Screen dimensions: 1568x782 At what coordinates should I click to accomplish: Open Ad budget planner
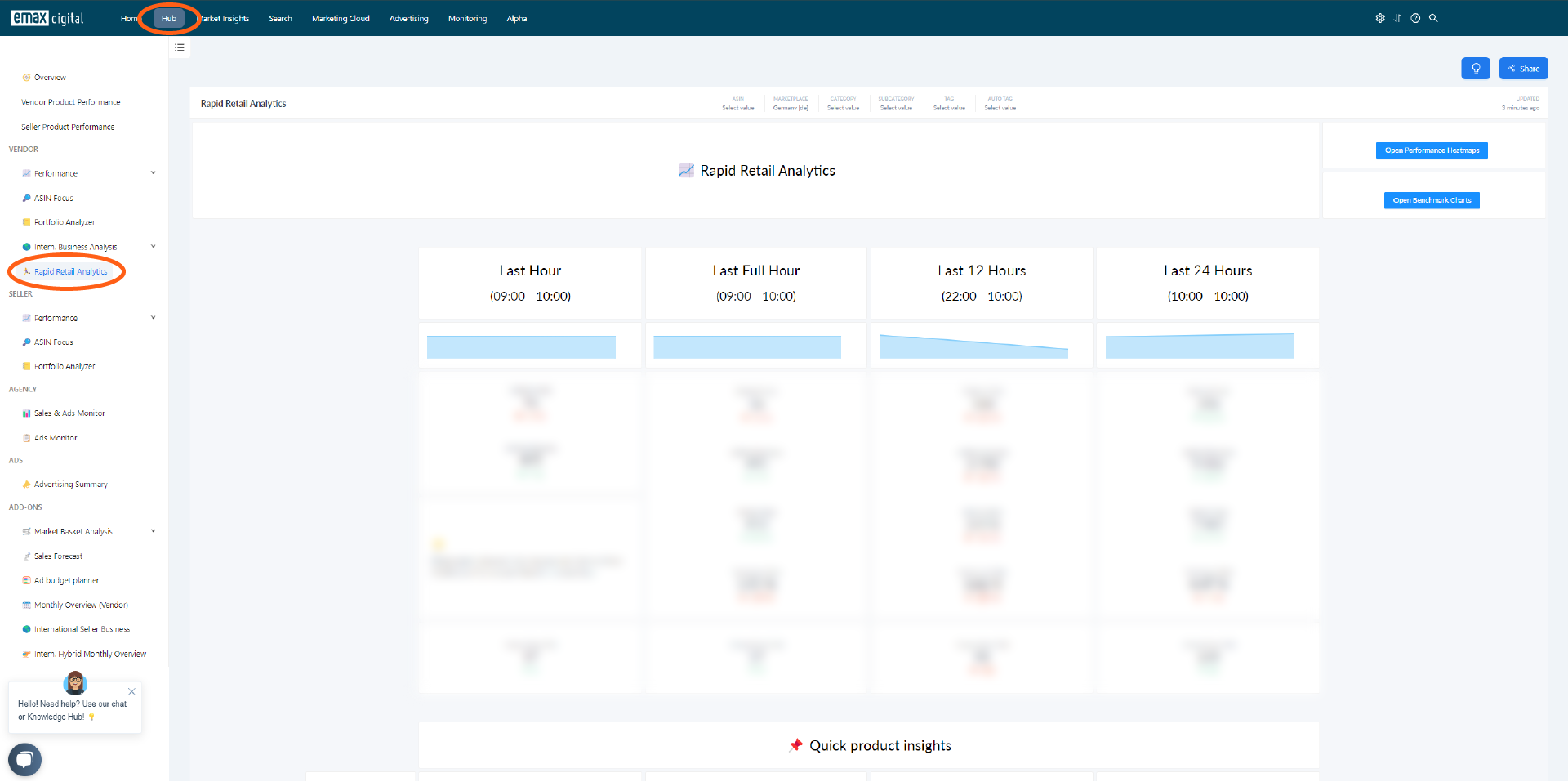(66, 580)
